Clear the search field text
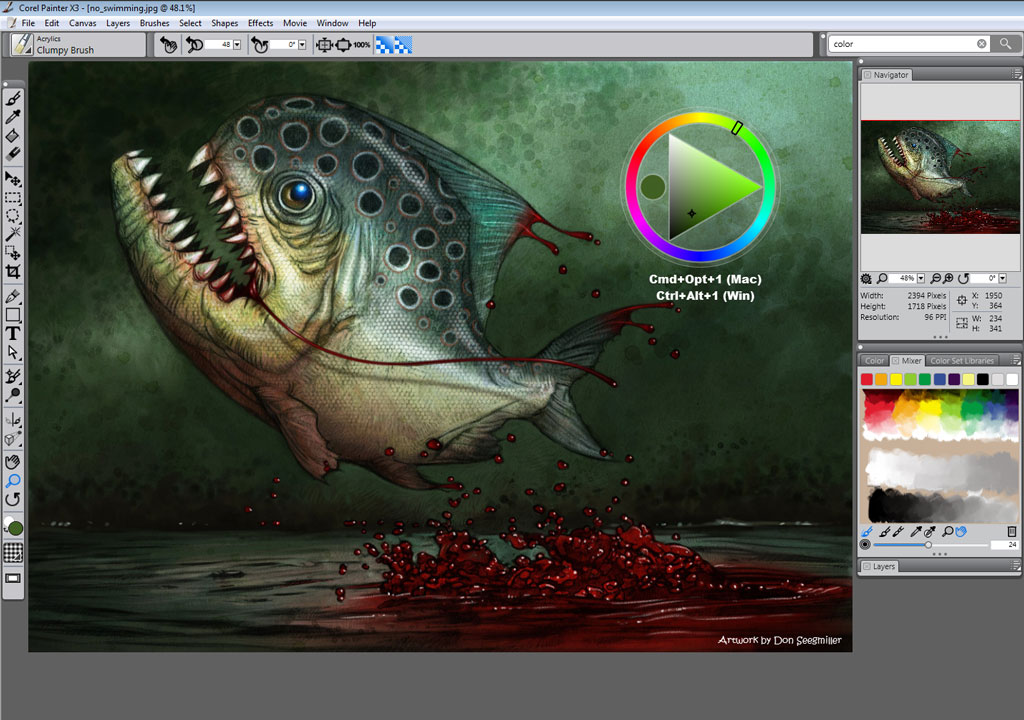The height and width of the screenshot is (720, 1024). click(981, 44)
